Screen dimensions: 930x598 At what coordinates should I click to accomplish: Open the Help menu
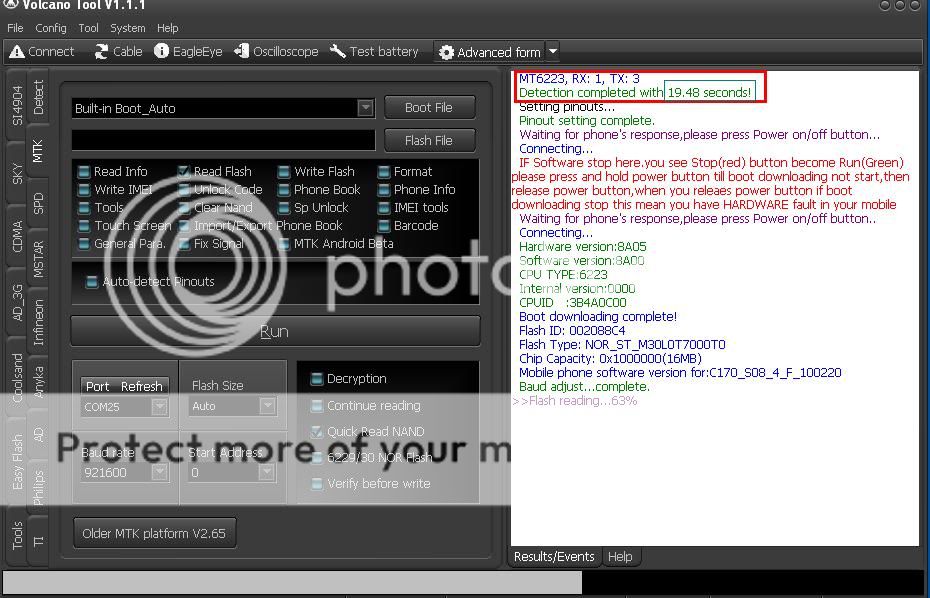point(167,28)
